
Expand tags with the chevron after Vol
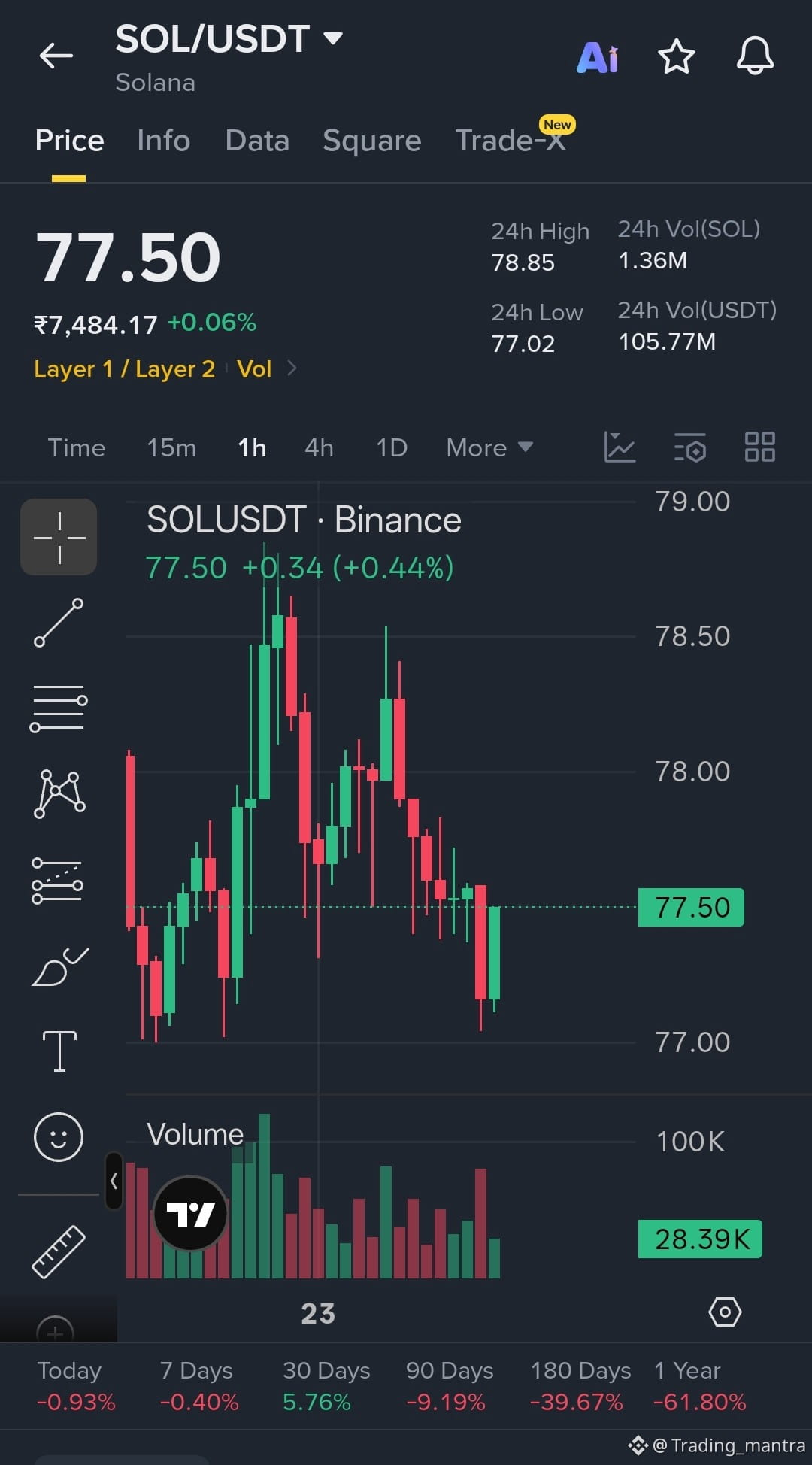pos(292,368)
